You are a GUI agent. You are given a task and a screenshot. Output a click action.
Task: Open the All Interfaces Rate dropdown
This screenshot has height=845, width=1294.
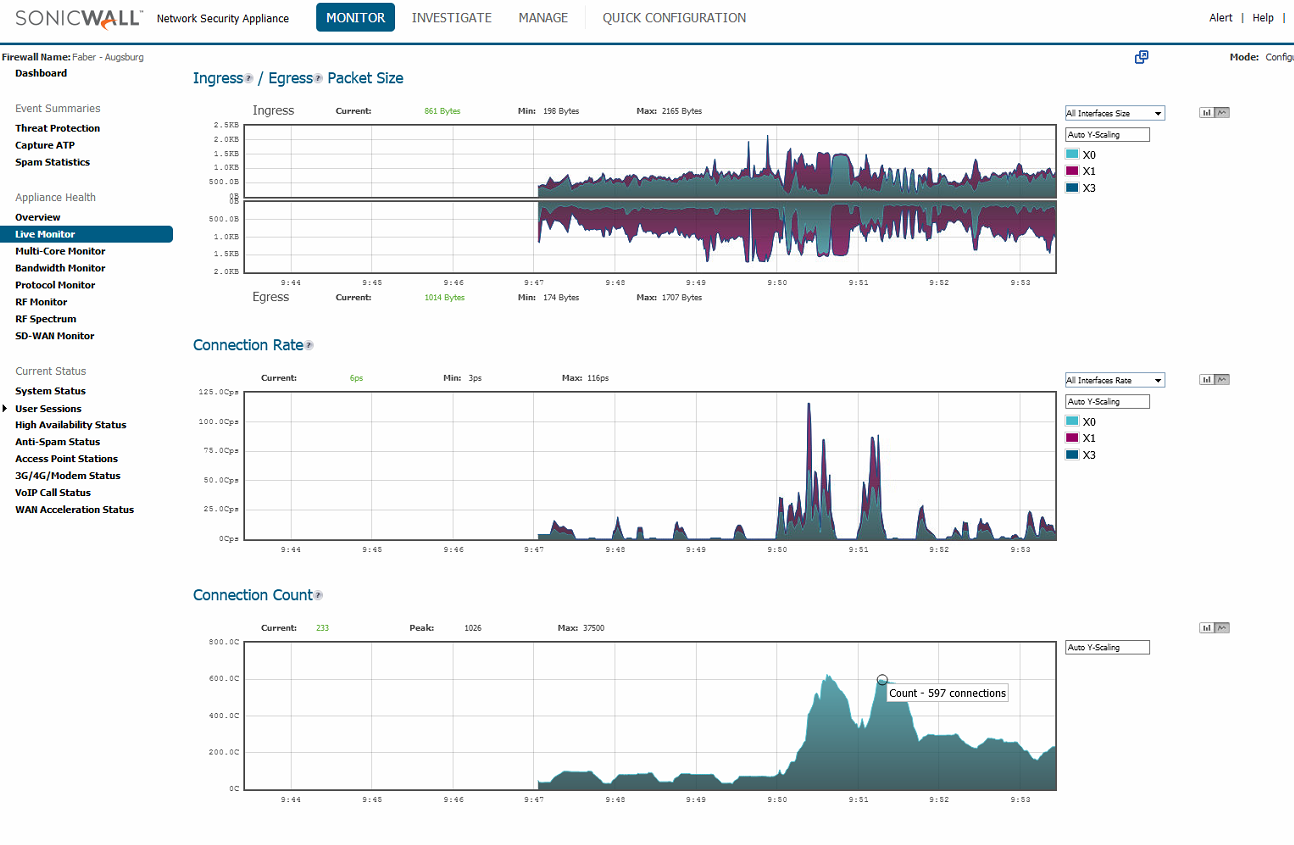tap(1114, 380)
